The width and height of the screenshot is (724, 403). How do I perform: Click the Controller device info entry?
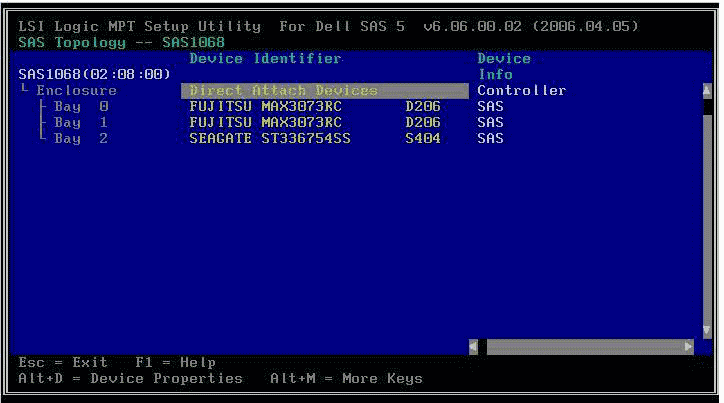[x=522, y=90]
